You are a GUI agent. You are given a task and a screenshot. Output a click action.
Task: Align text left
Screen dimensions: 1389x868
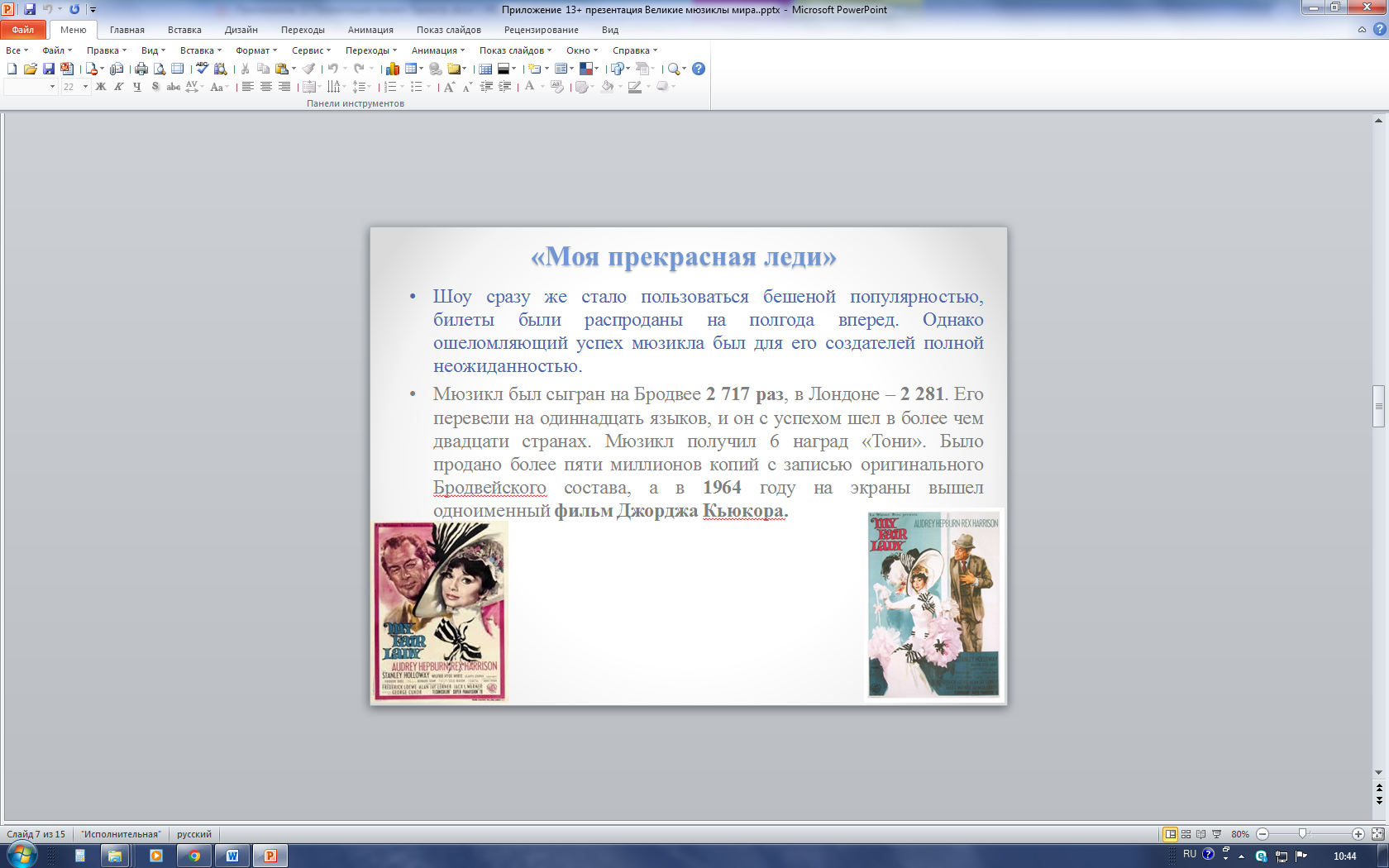(x=247, y=87)
